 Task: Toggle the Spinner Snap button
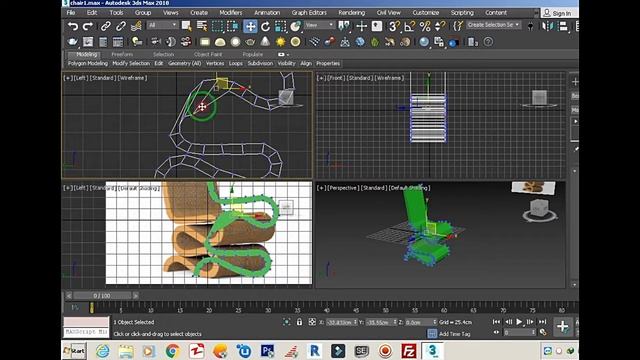[x=440, y=27]
